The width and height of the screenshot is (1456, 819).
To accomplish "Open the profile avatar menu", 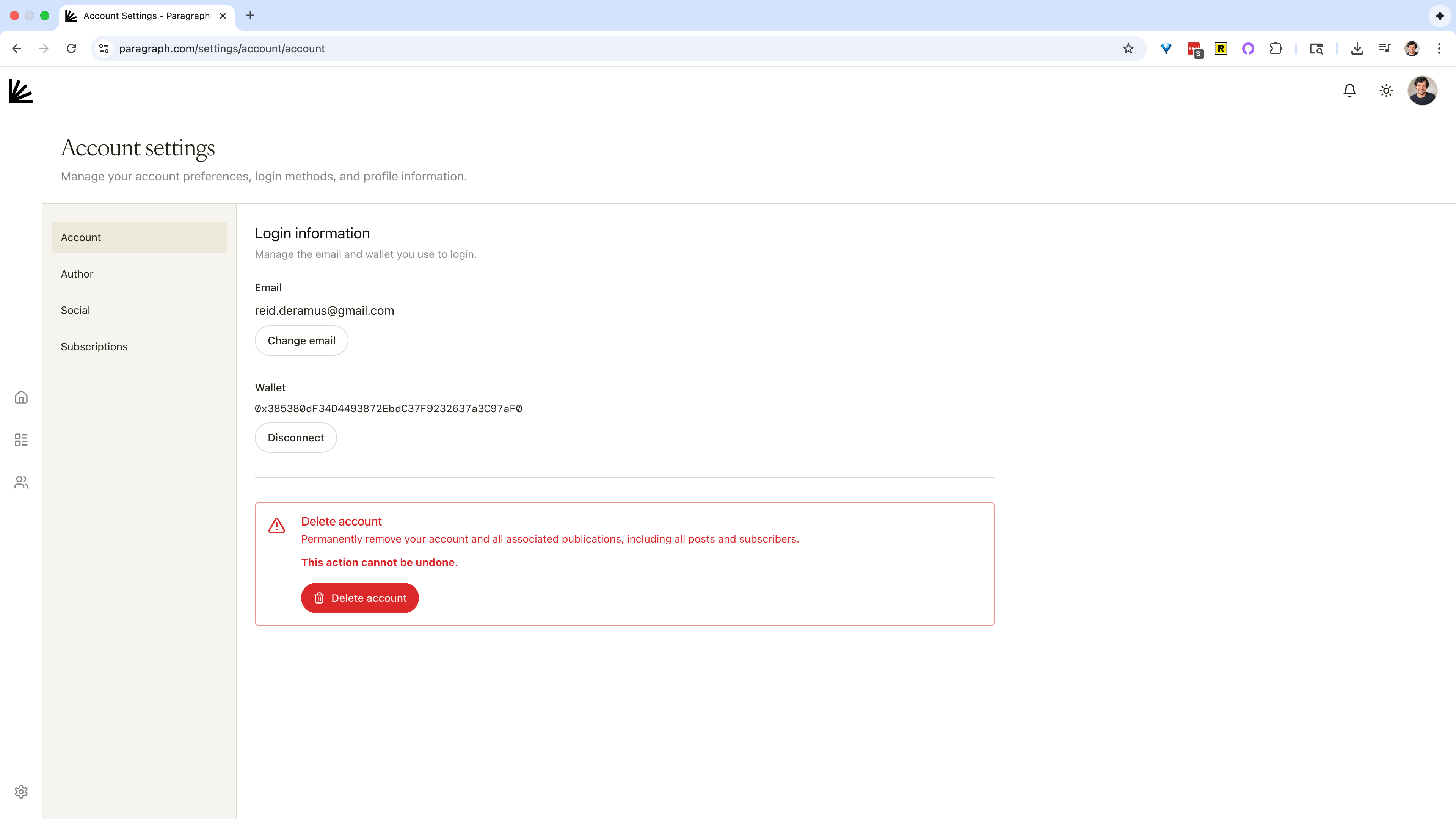I will coord(1421,91).
